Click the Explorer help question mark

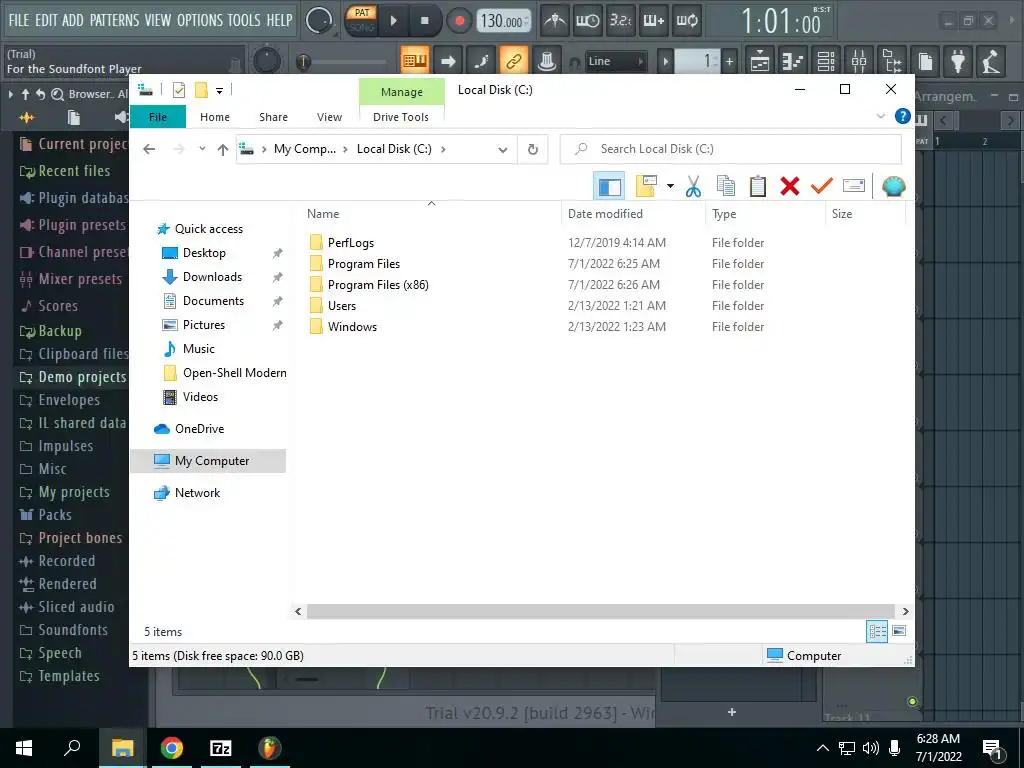pos(903,116)
